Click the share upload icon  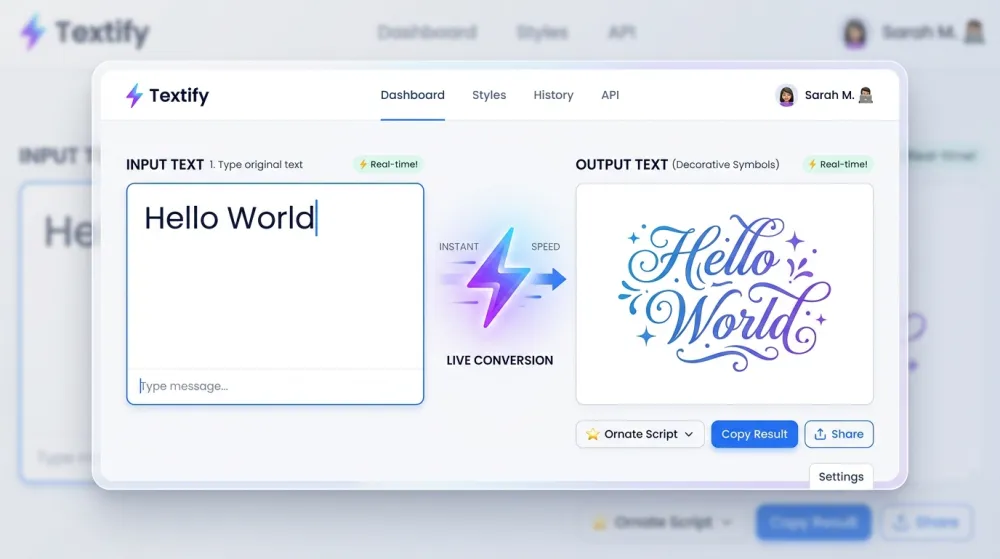click(x=820, y=434)
